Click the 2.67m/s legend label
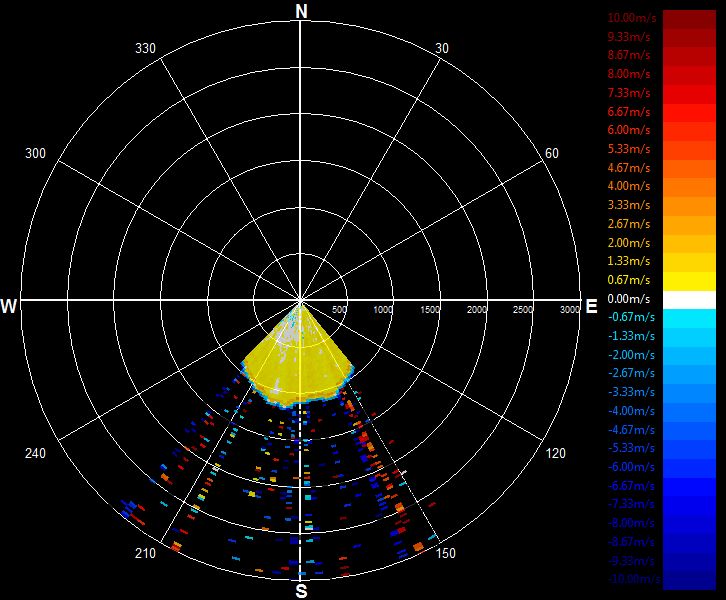 point(629,224)
